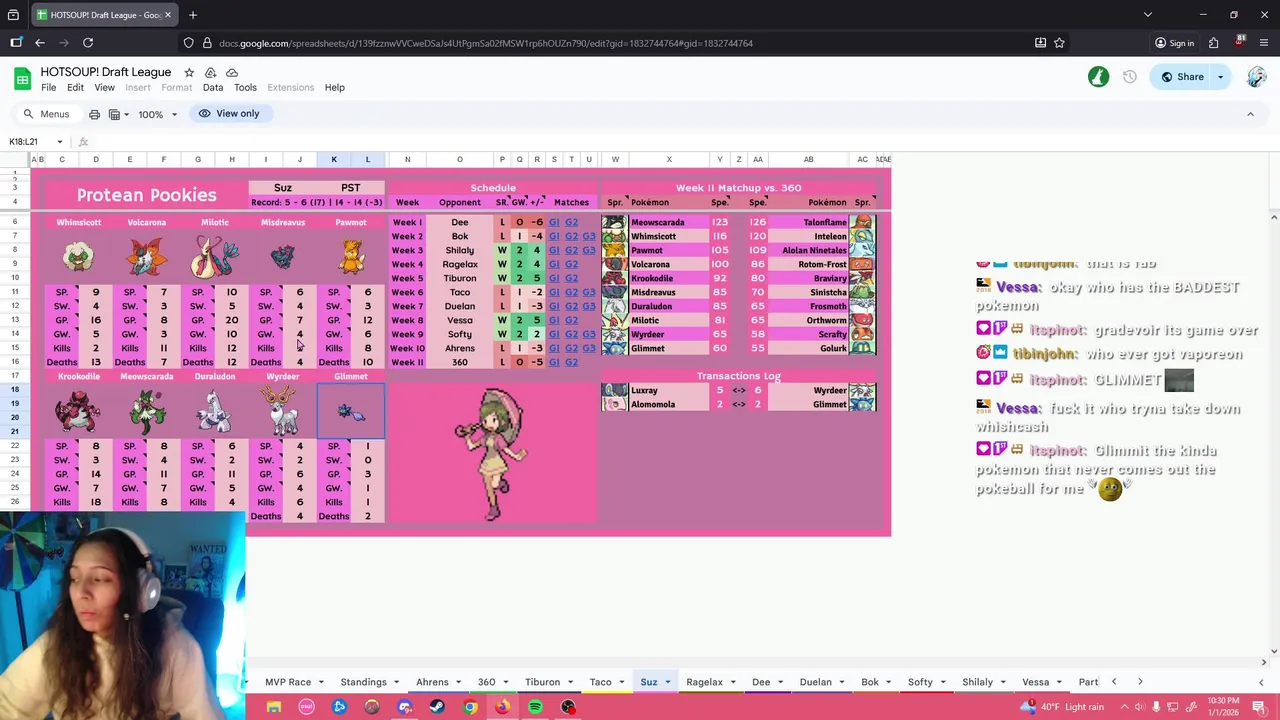Screen dimensions: 1280x720
Task: Open the Tools menu
Action: pyautogui.click(x=245, y=88)
